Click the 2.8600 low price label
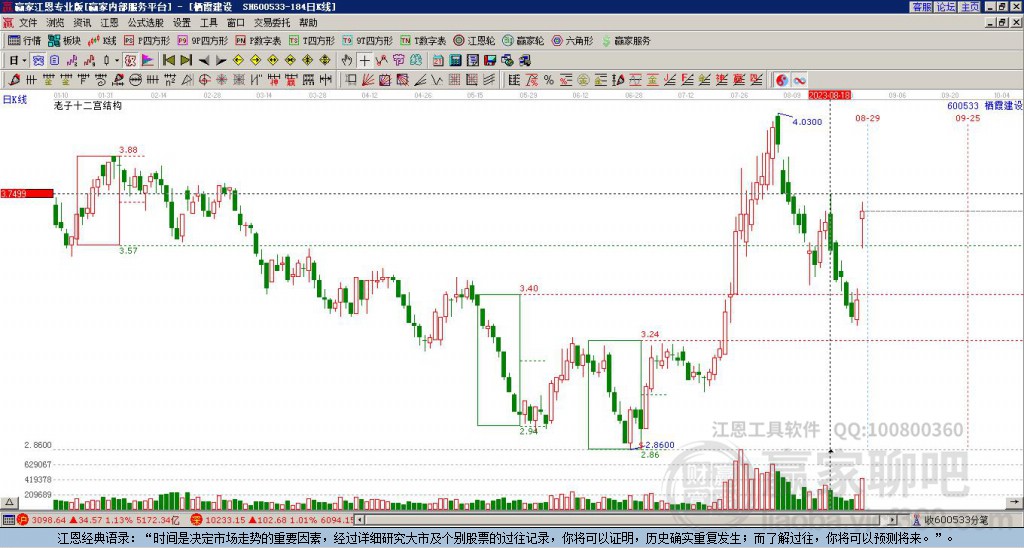 660,445
